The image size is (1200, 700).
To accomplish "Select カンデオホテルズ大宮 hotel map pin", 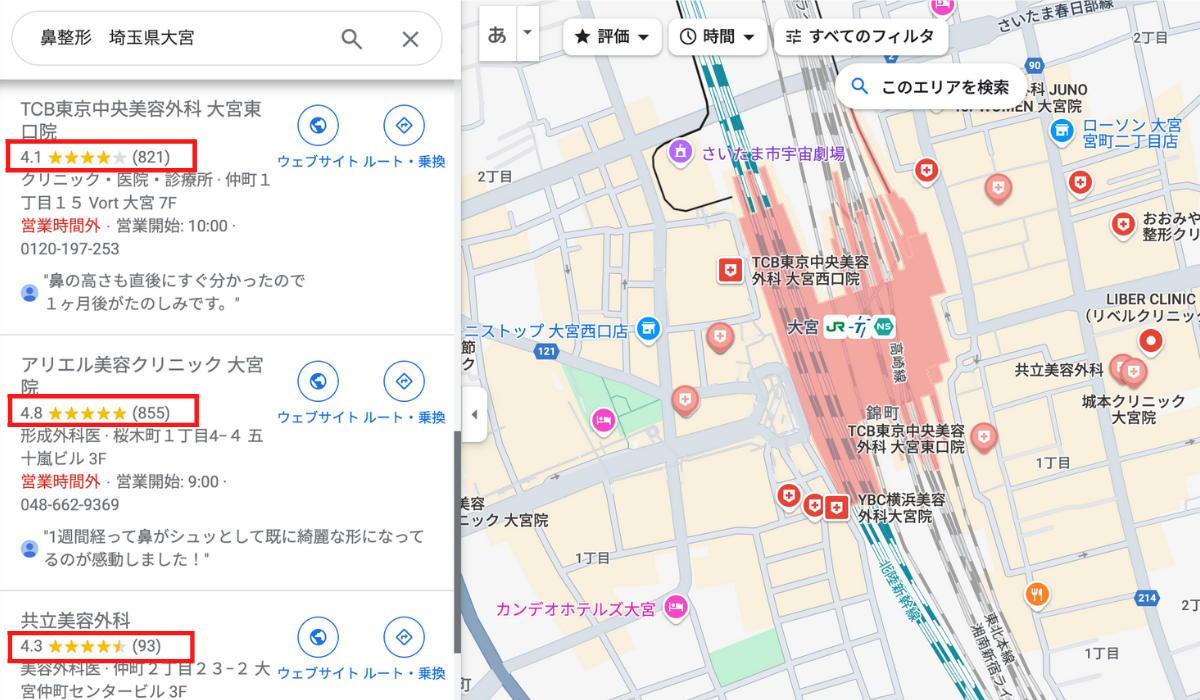I will (x=677, y=607).
